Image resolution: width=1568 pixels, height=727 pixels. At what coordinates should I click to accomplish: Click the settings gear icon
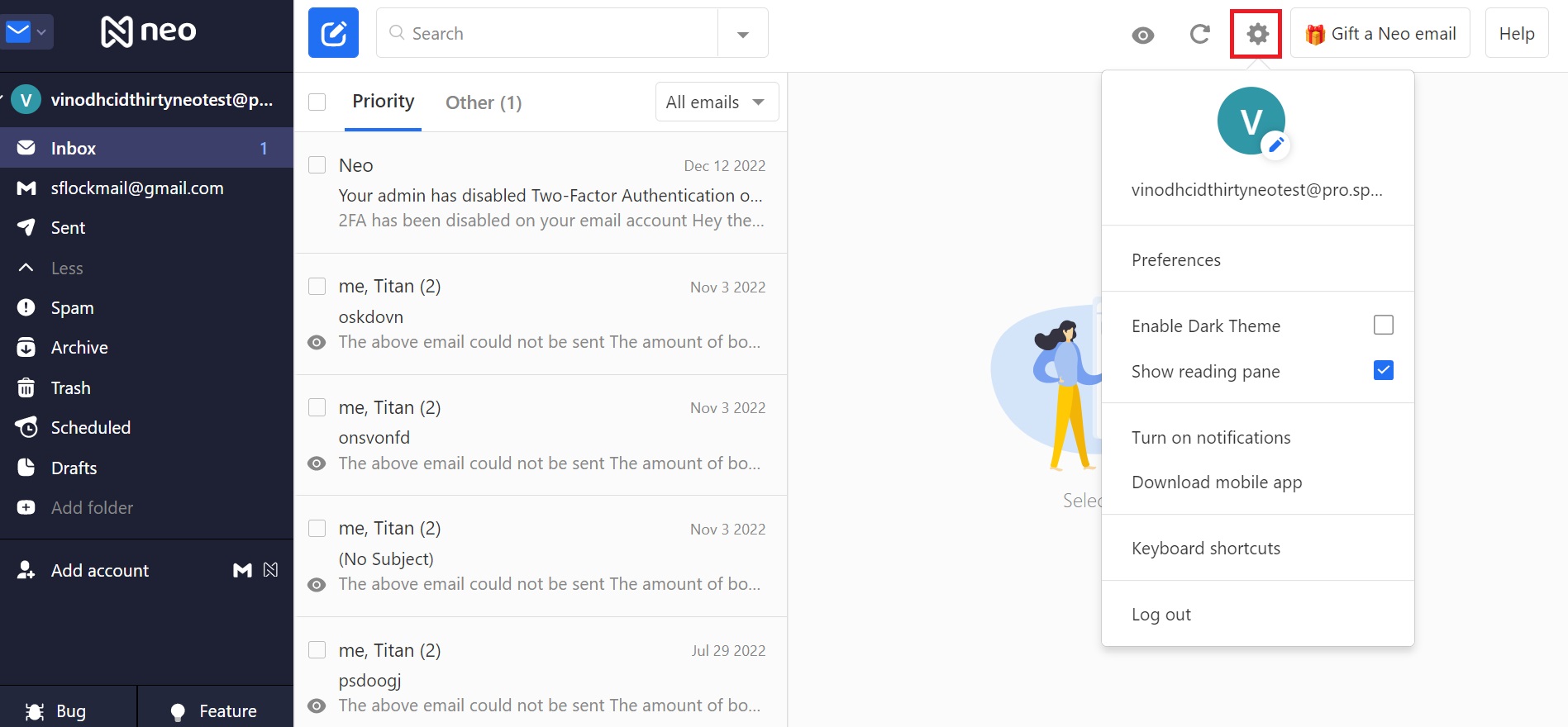1257,34
